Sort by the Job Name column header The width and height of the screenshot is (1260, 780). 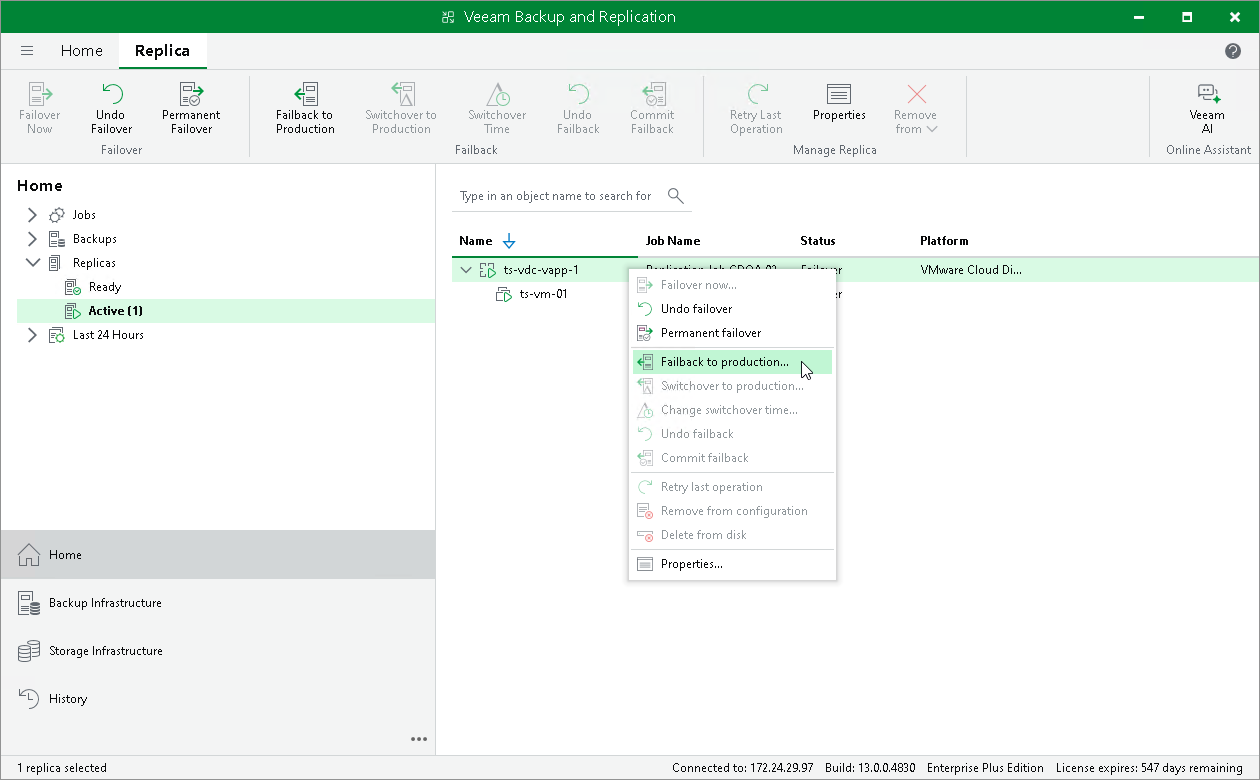[x=673, y=241]
